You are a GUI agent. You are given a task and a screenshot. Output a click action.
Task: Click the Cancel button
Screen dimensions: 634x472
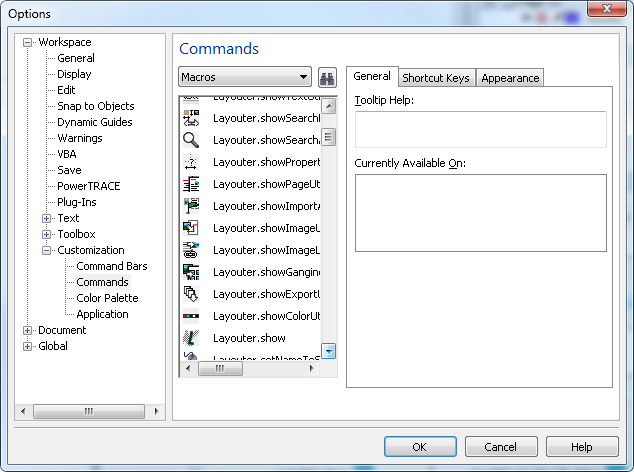(501, 447)
